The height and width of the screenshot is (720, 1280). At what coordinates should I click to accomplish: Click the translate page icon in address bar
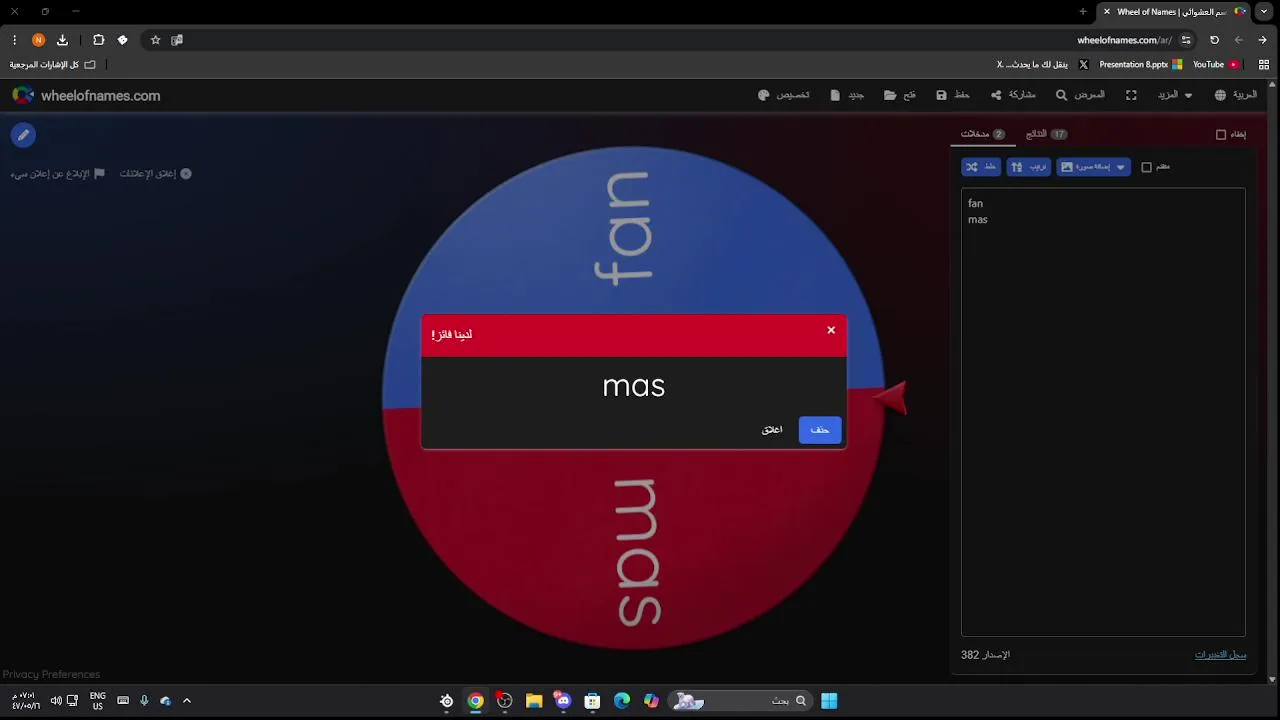click(177, 40)
